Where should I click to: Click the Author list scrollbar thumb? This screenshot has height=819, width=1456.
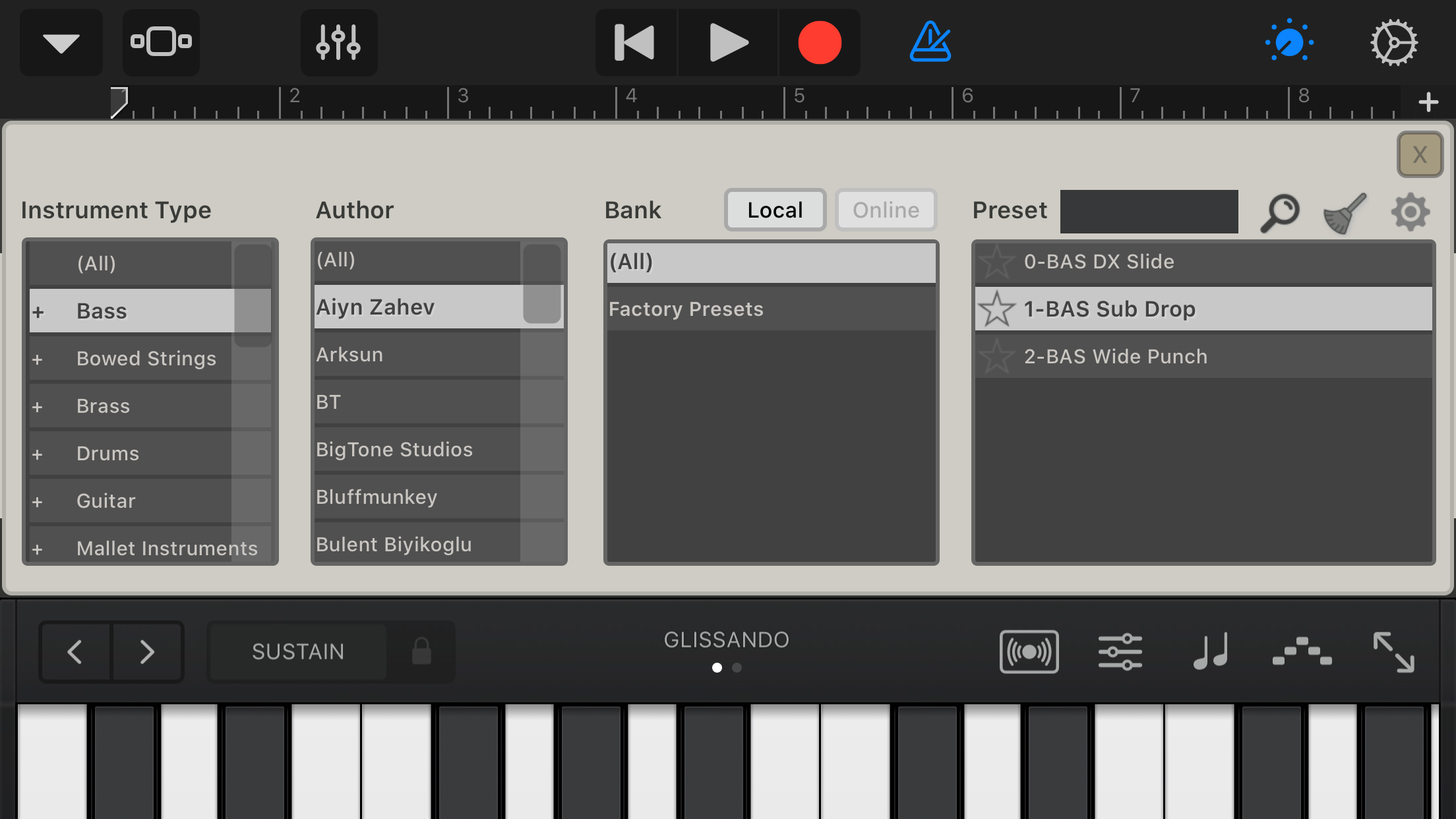541,285
